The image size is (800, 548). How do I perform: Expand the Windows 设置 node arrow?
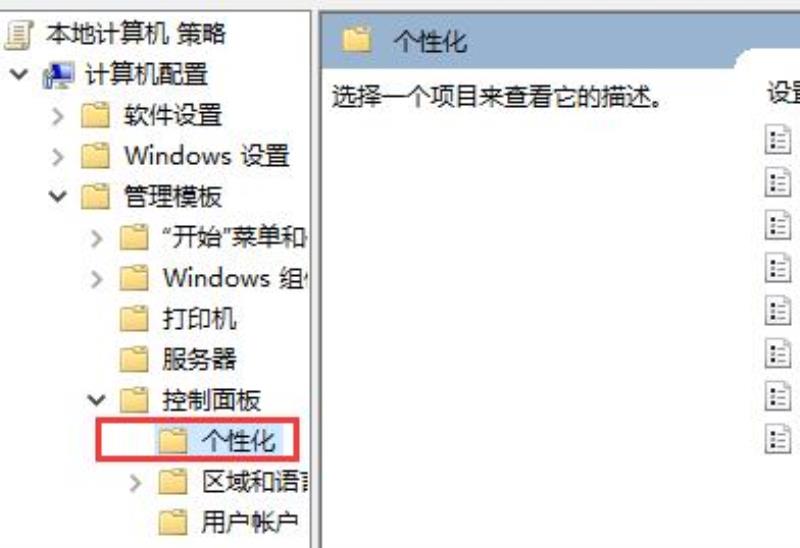pos(58,157)
